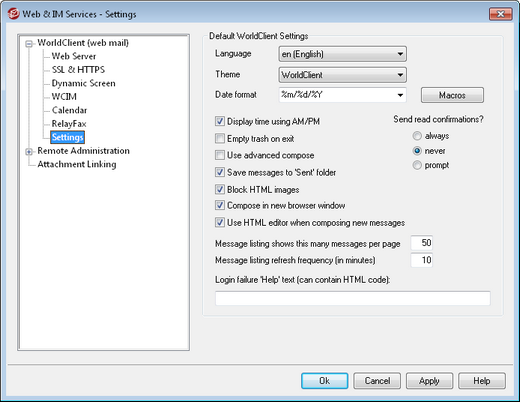
Task: Toggle Display time using AM/PM checkbox
Action: coord(220,121)
